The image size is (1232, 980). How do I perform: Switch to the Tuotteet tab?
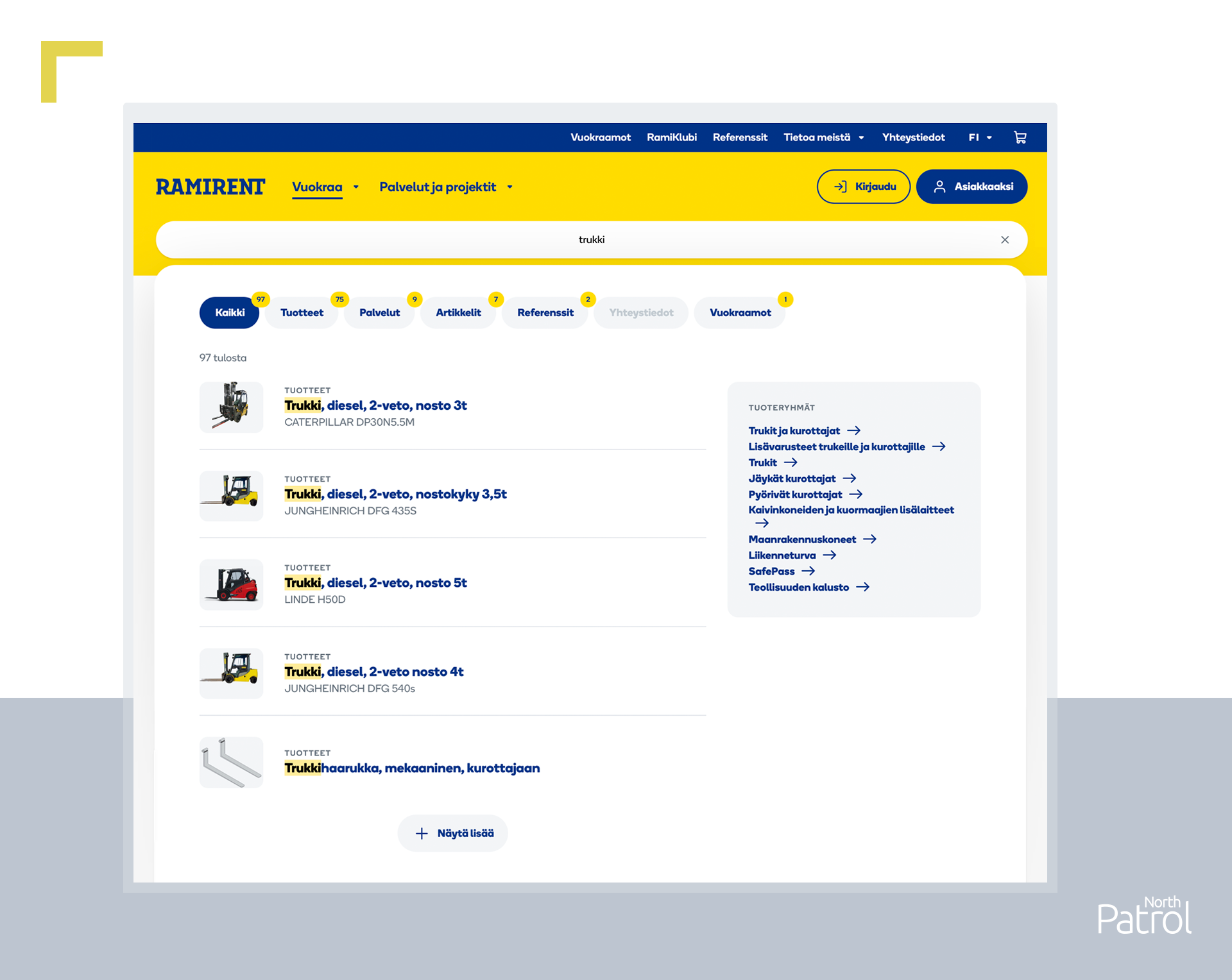coord(302,312)
